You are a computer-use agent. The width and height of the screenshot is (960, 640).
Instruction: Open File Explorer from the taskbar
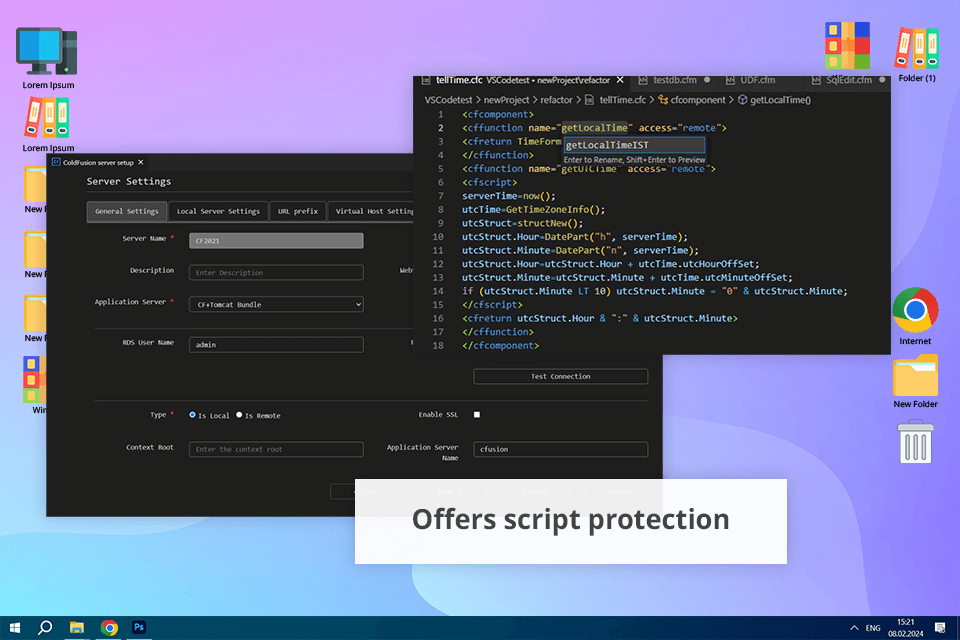tap(77, 628)
